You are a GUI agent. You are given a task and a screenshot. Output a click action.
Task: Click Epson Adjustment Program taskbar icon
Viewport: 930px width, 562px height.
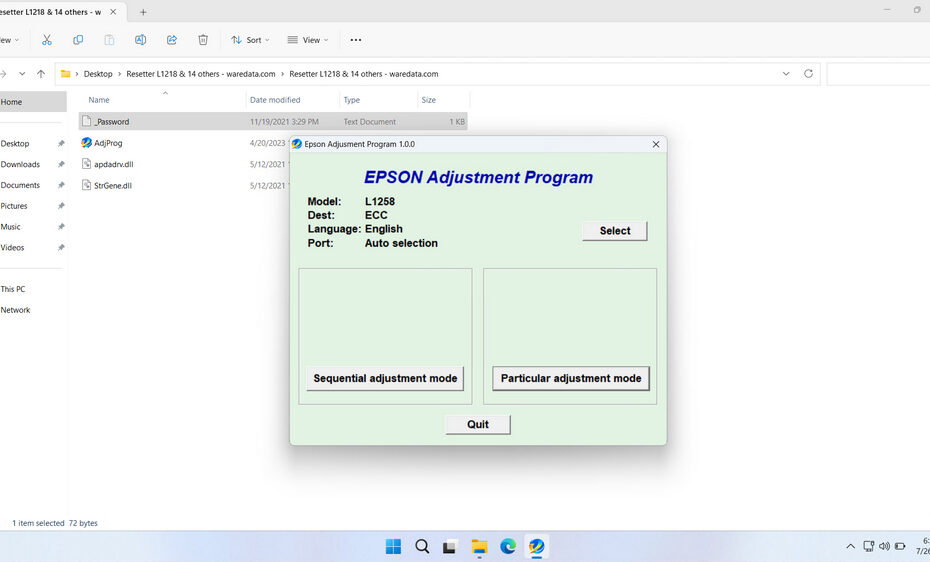tap(536, 546)
